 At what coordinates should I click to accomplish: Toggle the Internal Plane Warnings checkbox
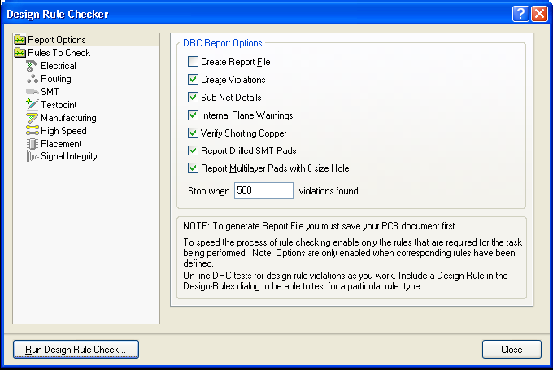(193, 115)
